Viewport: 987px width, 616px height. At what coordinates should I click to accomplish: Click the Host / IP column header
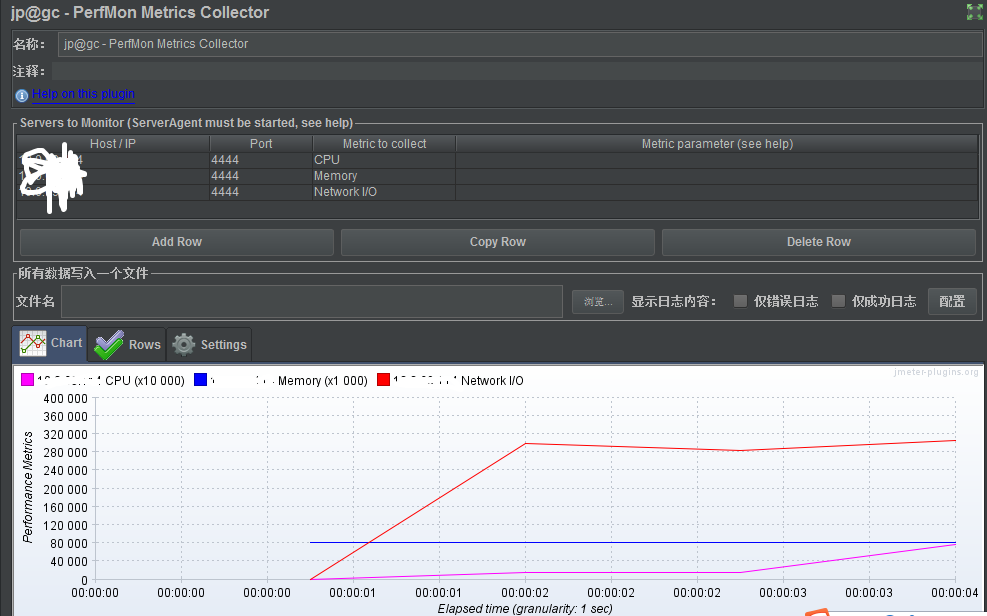tap(113, 143)
